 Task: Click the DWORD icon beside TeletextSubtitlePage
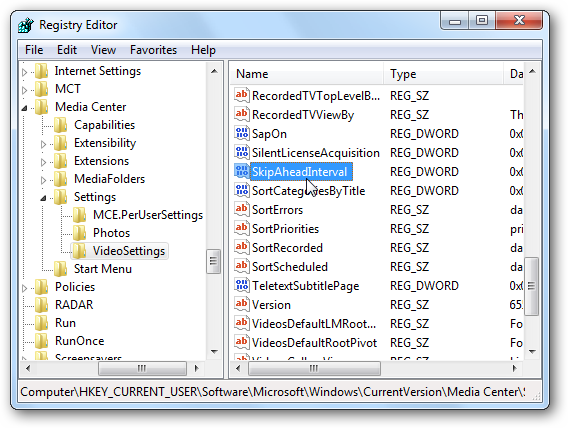(241, 285)
